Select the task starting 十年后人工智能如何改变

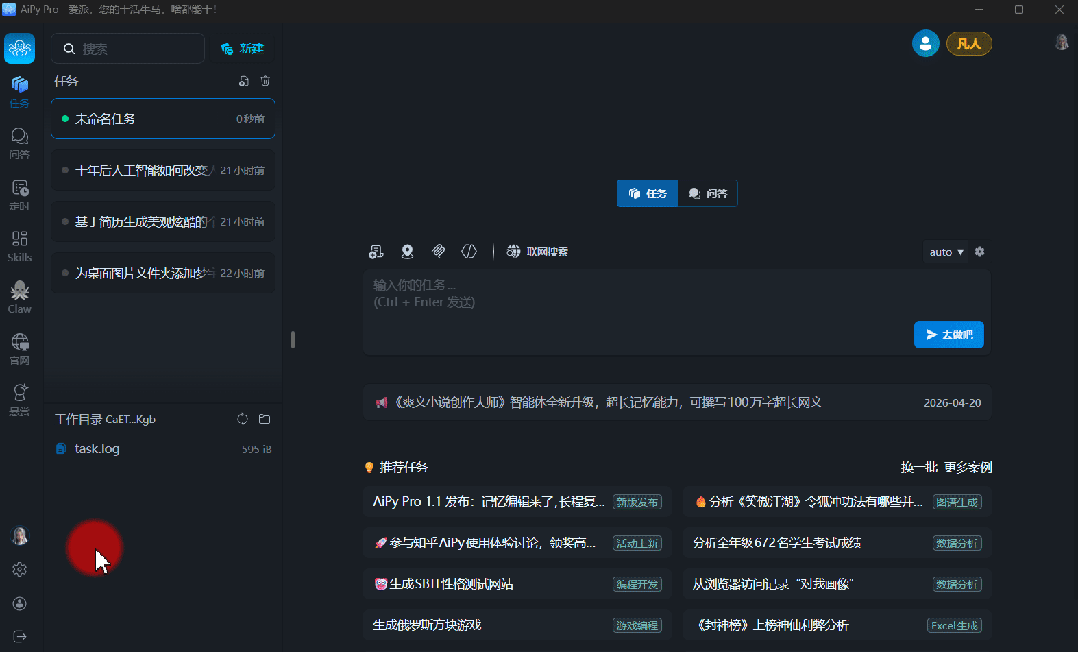[x=163, y=170]
